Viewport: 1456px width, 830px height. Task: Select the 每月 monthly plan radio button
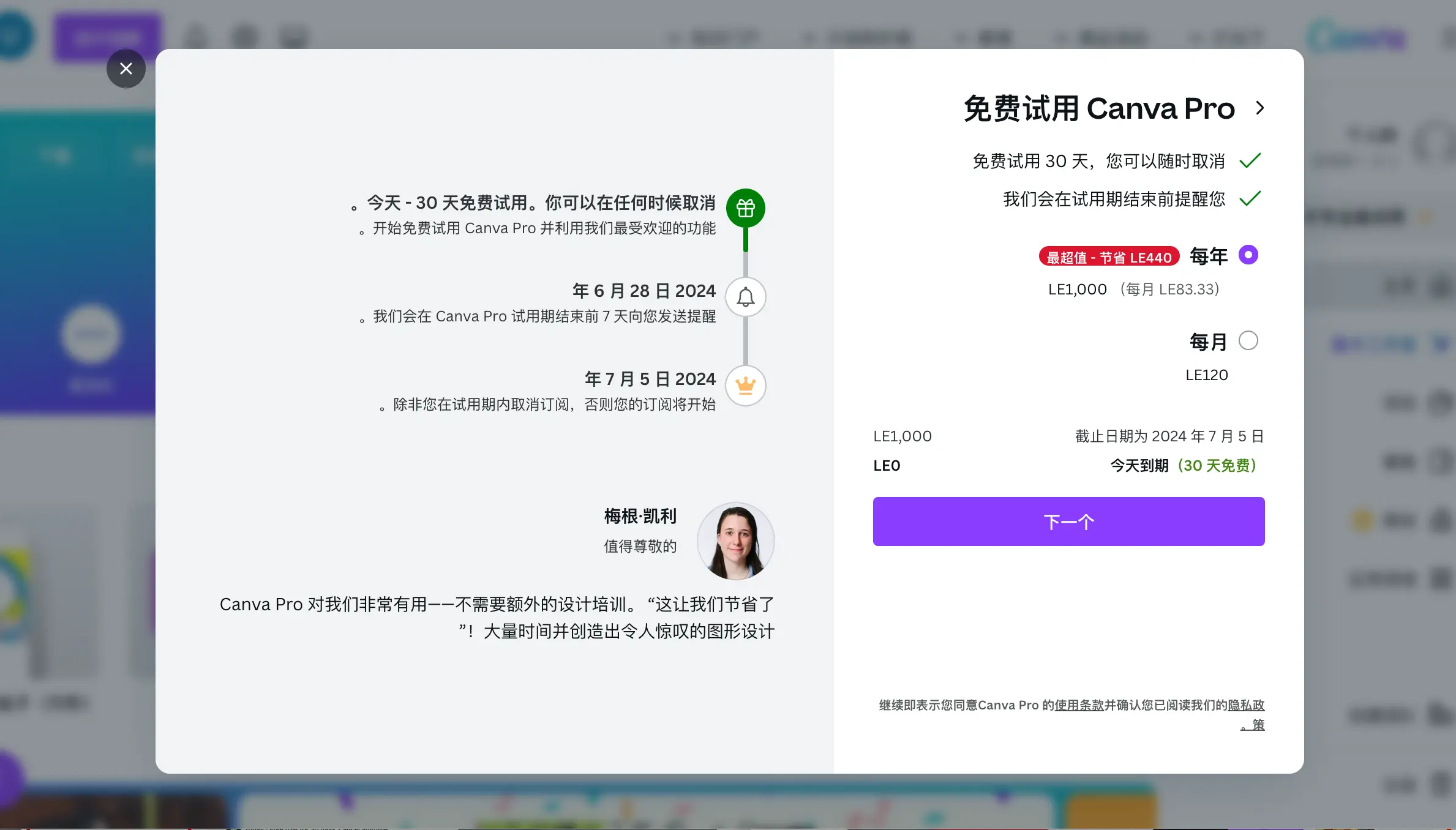click(x=1248, y=340)
